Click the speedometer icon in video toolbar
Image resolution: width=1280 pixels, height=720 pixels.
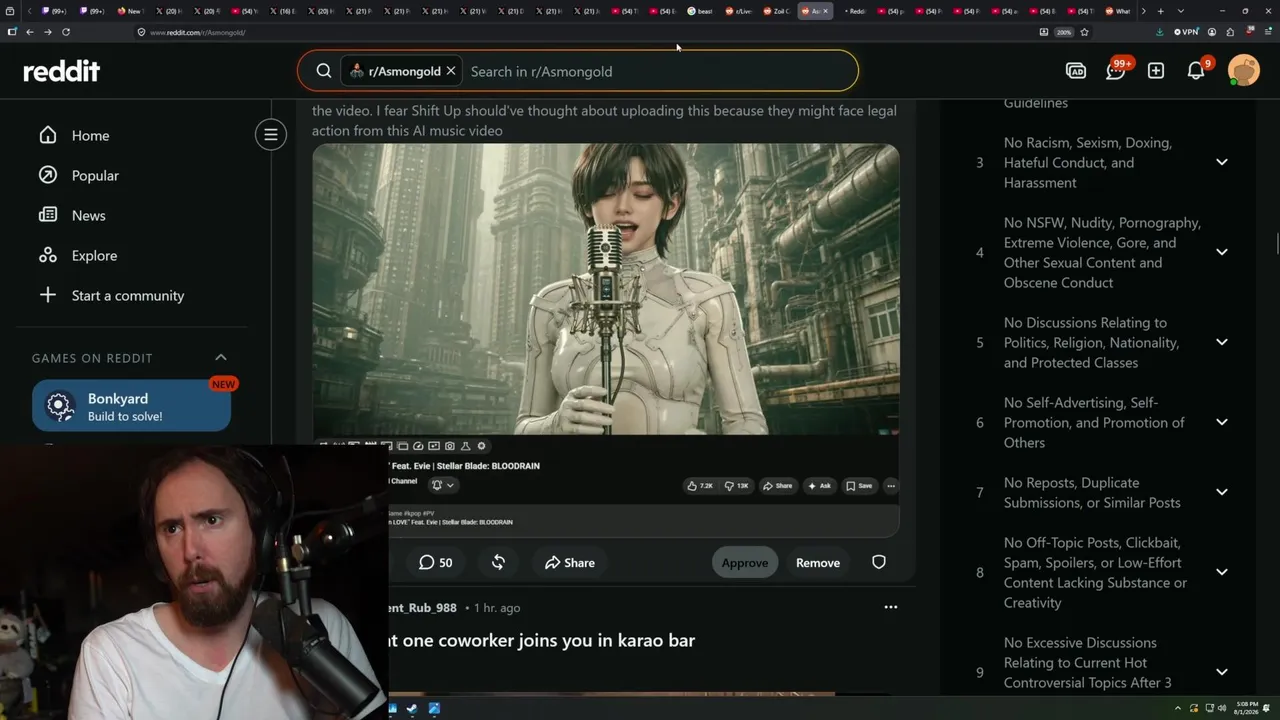pos(418,446)
